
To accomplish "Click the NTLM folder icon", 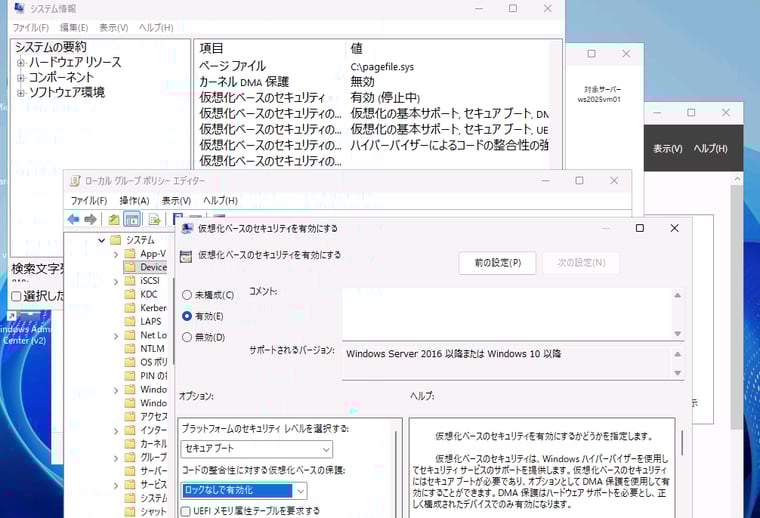I will coord(129,348).
